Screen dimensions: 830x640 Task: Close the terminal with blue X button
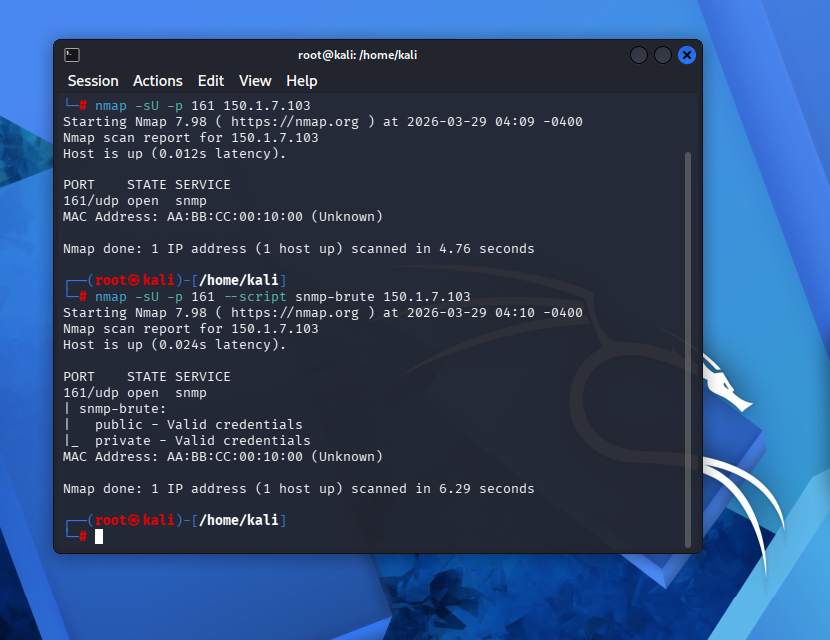[x=687, y=55]
